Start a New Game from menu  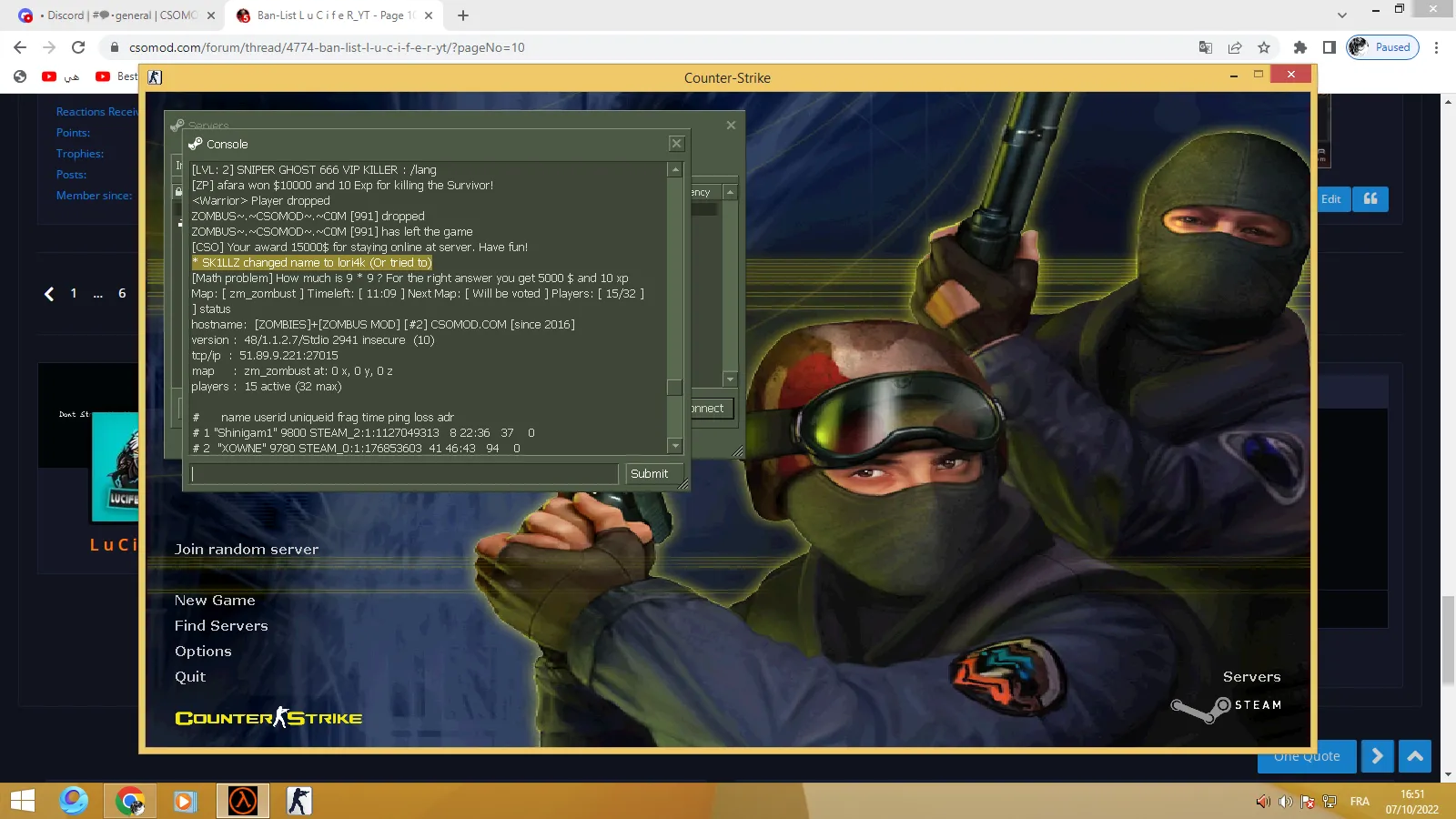(215, 601)
